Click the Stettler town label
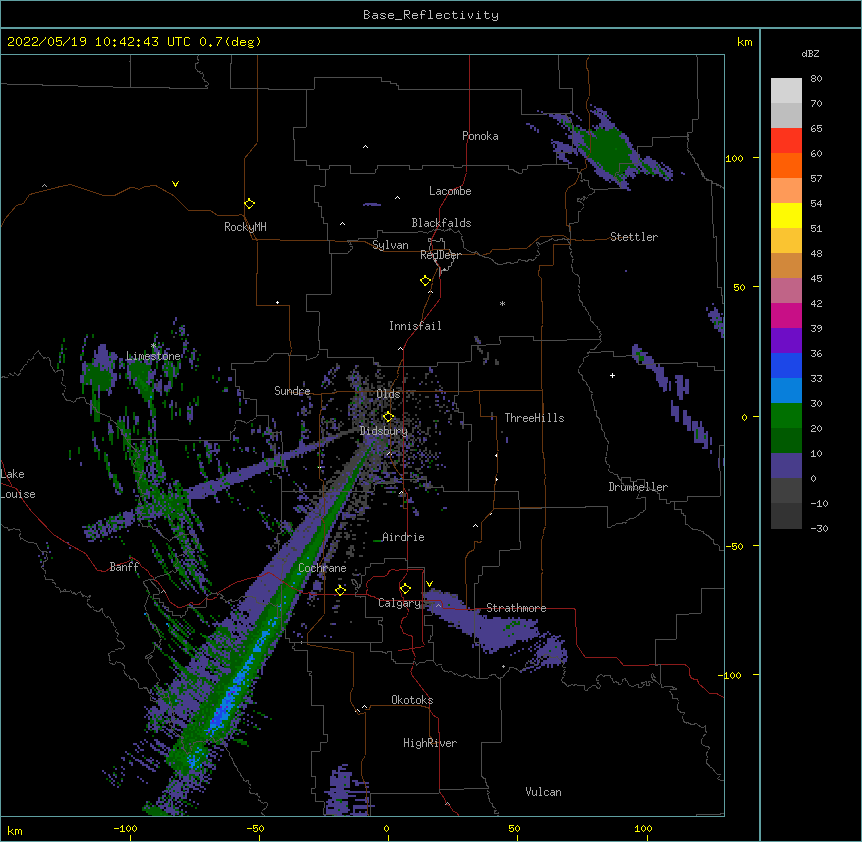862x842 pixels. pyautogui.click(x=634, y=237)
